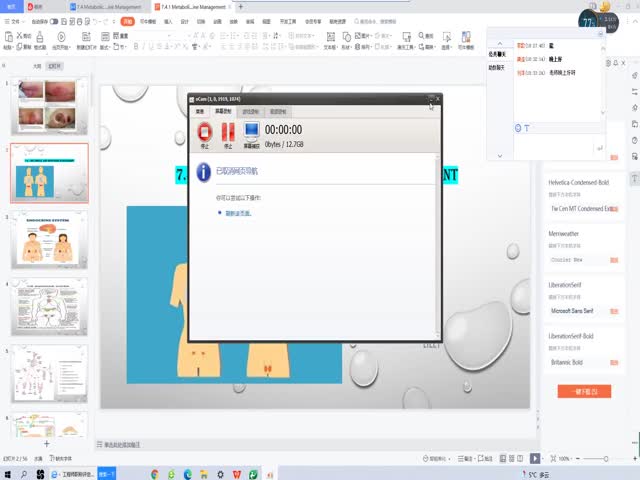Switch to the second oCam tab
The image size is (640, 480).
point(224,112)
